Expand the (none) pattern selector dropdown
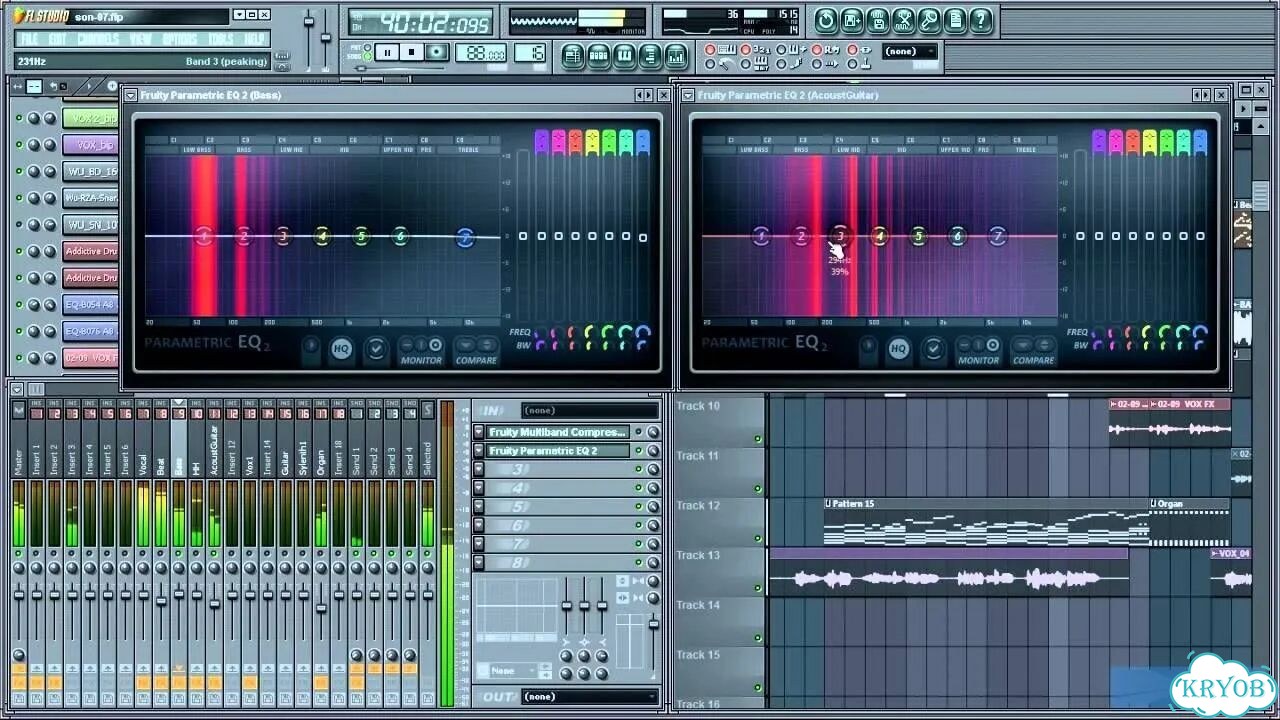1280x720 pixels. pos(910,51)
